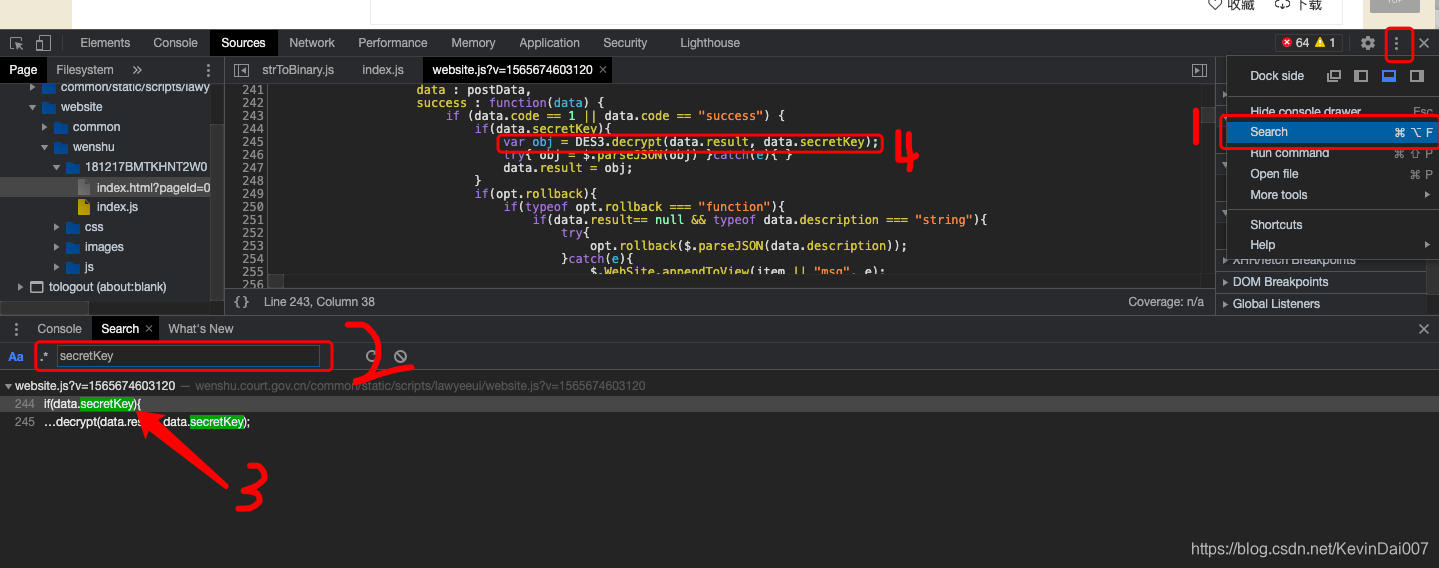Expand the css folder
The width and height of the screenshot is (1439, 568).
[57, 227]
